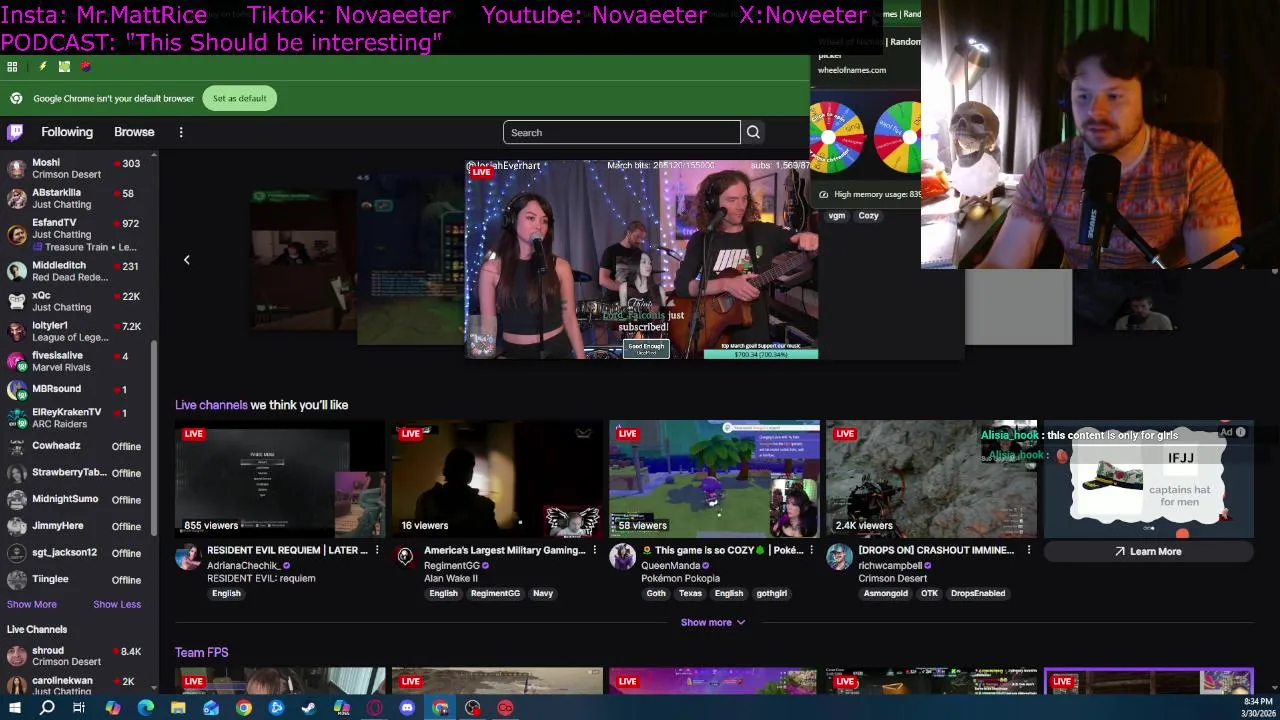Open options for RESIDENT EVIL REQUIEM stream
Image resolution: width=1280 pixels, height=720 pixels.
pyautogui.click(x=377, y=550)
